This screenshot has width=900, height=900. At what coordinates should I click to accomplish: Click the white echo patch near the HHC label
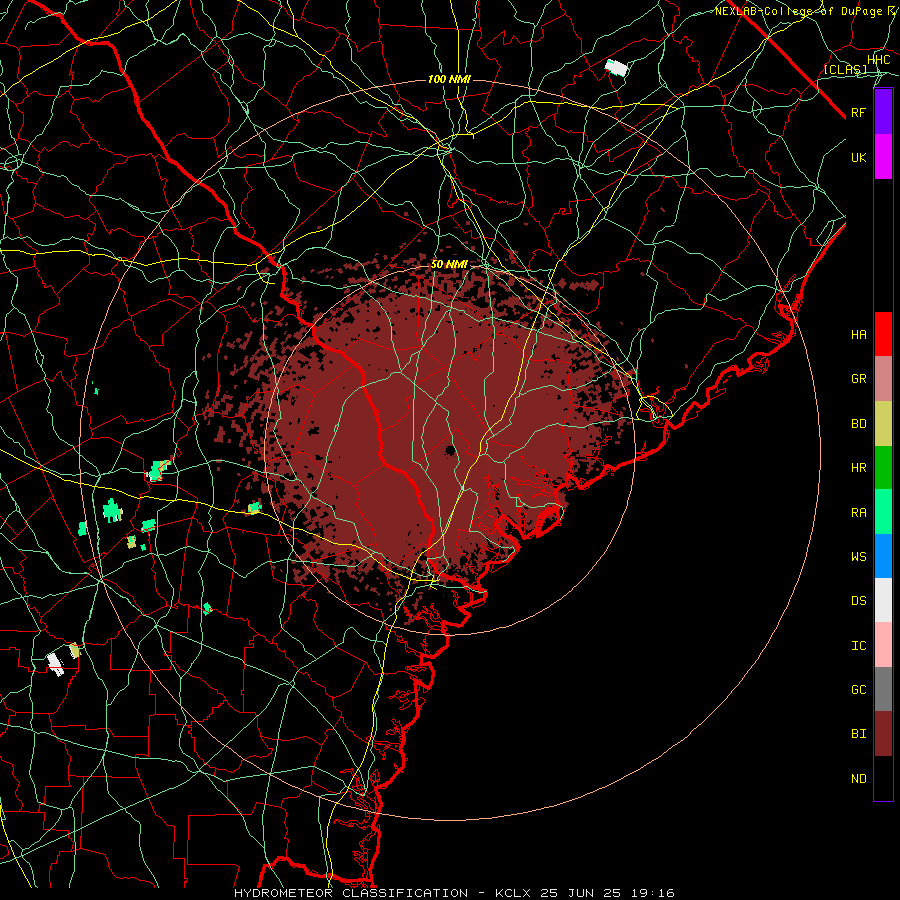pos(616,68)
